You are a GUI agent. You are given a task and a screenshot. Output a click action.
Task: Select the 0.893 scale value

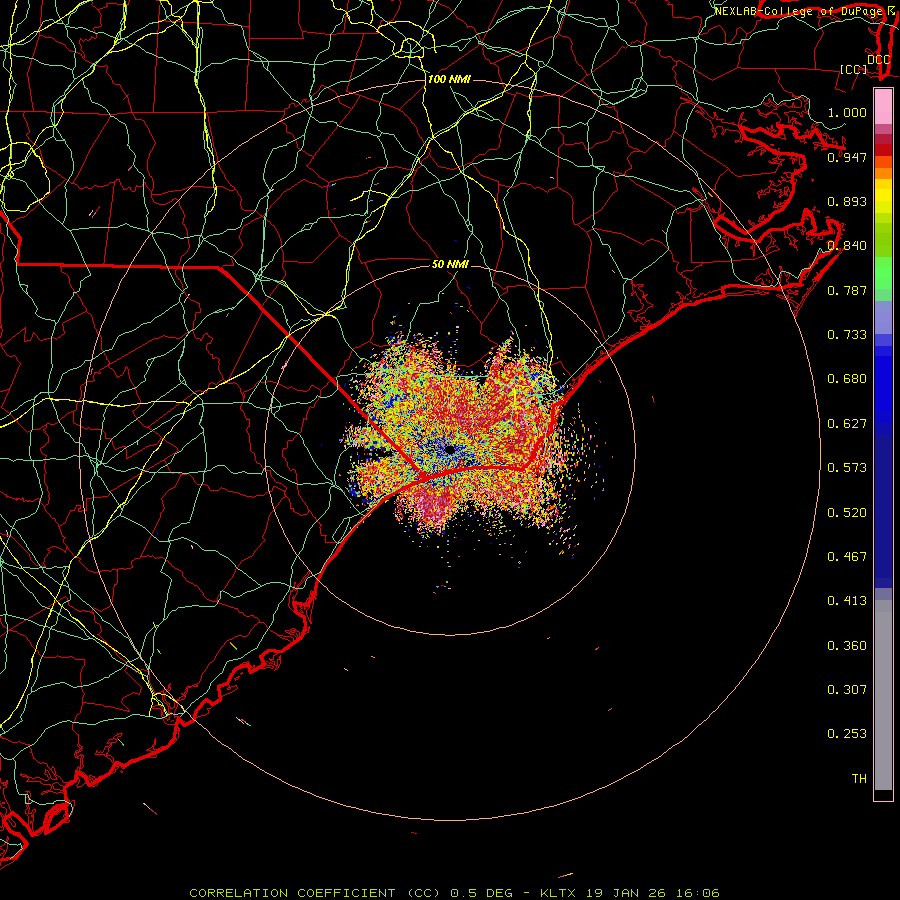pos(847,201)
